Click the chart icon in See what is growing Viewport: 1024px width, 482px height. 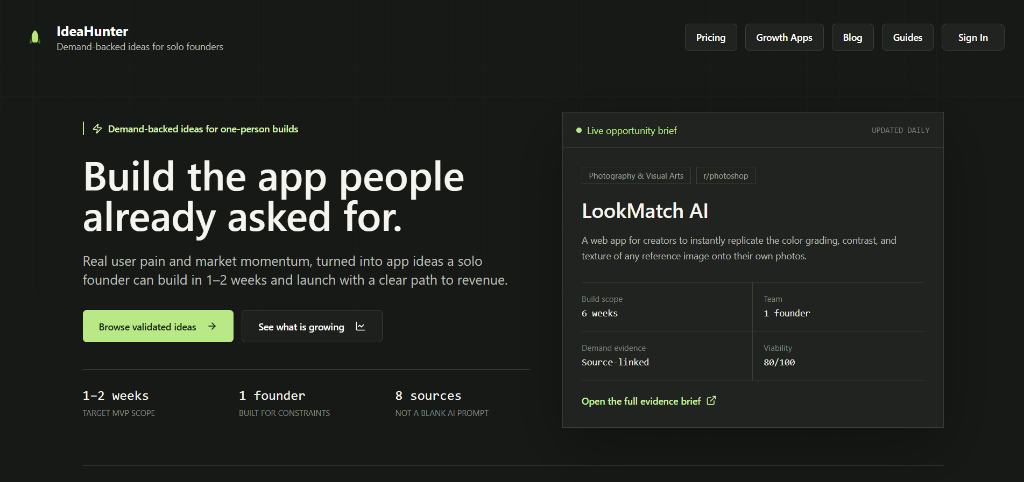point(360,327)
